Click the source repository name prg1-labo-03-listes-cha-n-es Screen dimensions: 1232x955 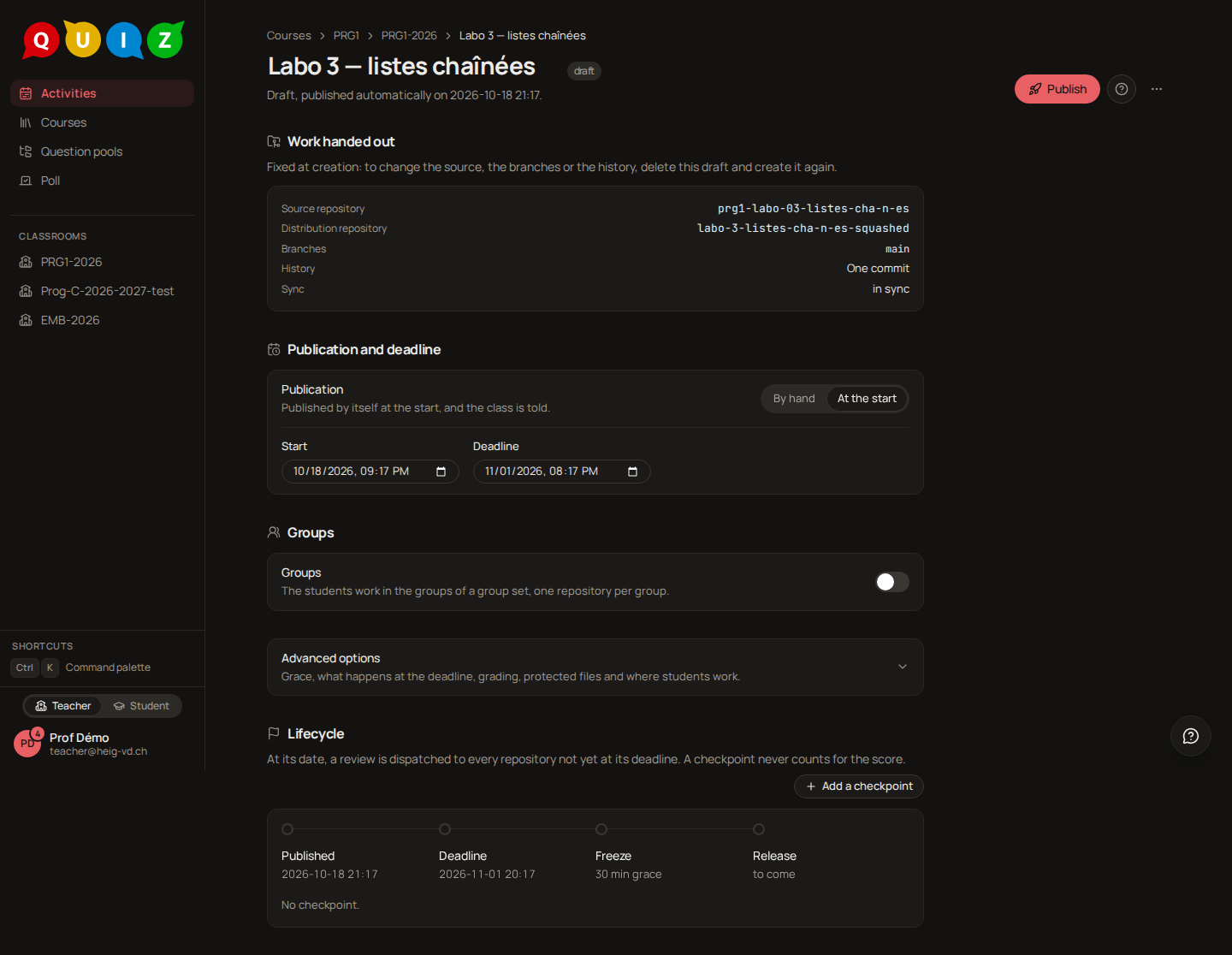[814, 209]
